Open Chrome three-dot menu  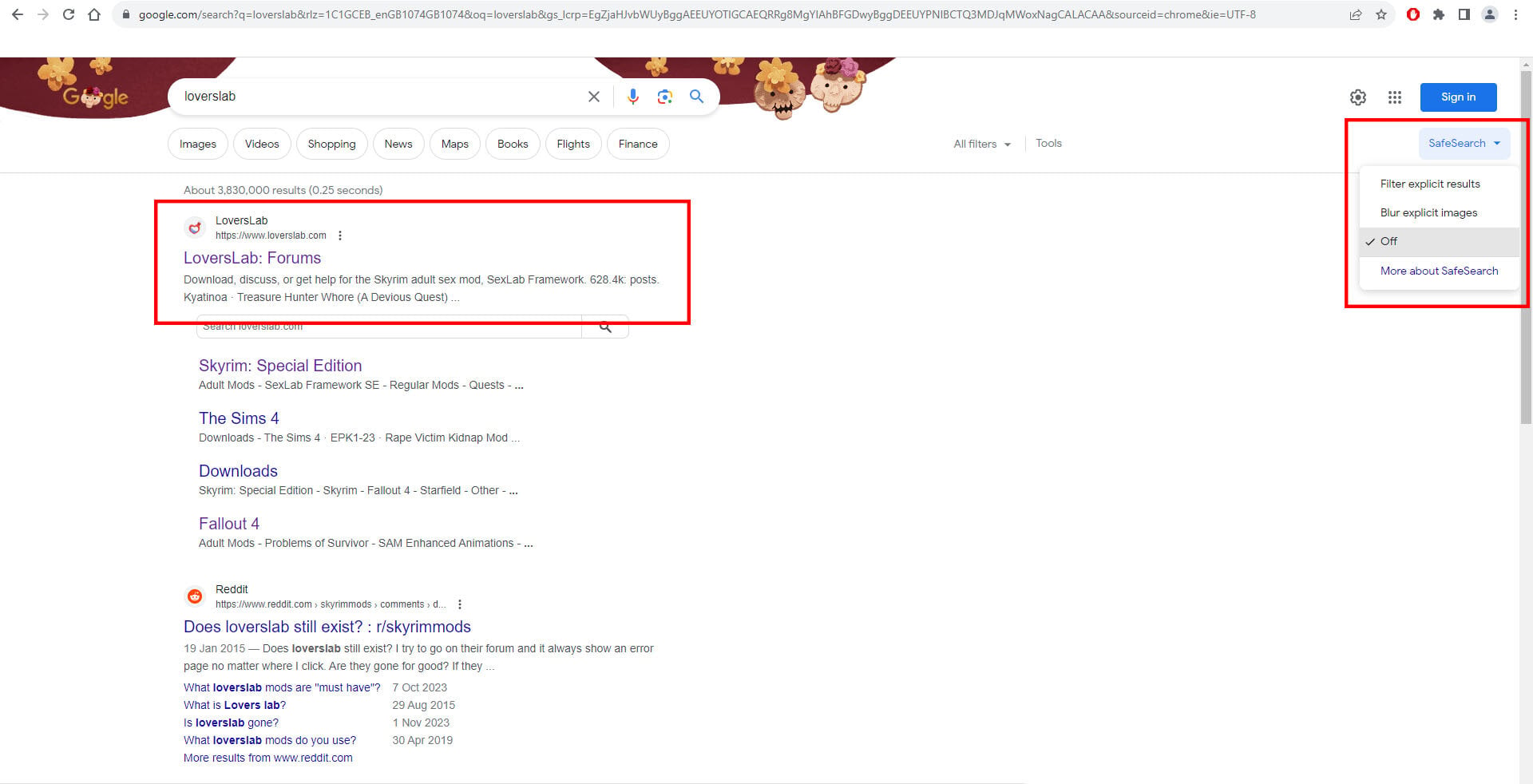(x=1515, y=14)
